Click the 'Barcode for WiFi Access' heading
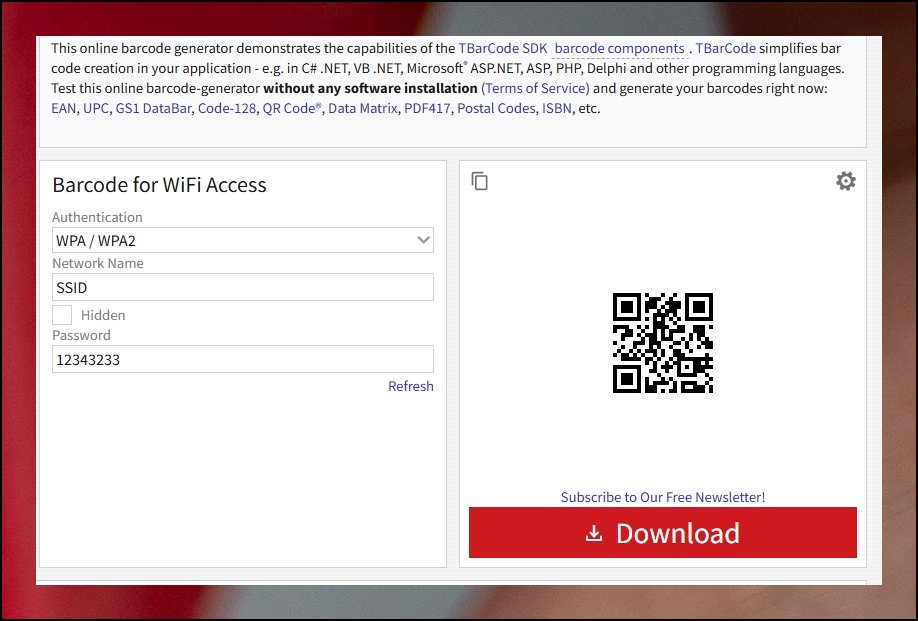The image size is (918, 621). (159, 185)
